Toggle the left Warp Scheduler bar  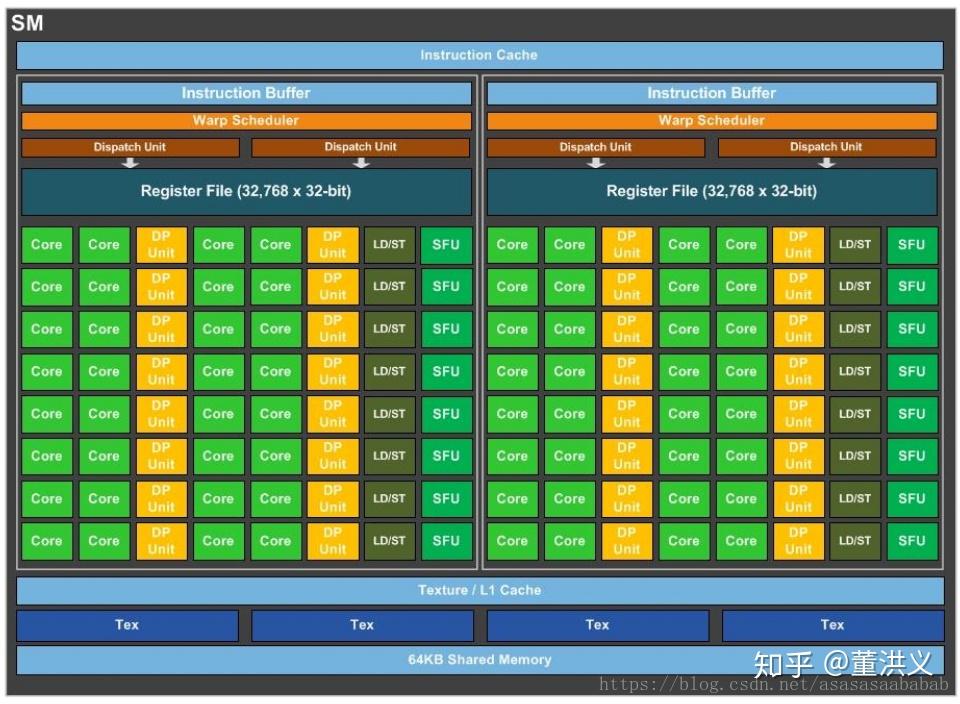coord(246,120)
